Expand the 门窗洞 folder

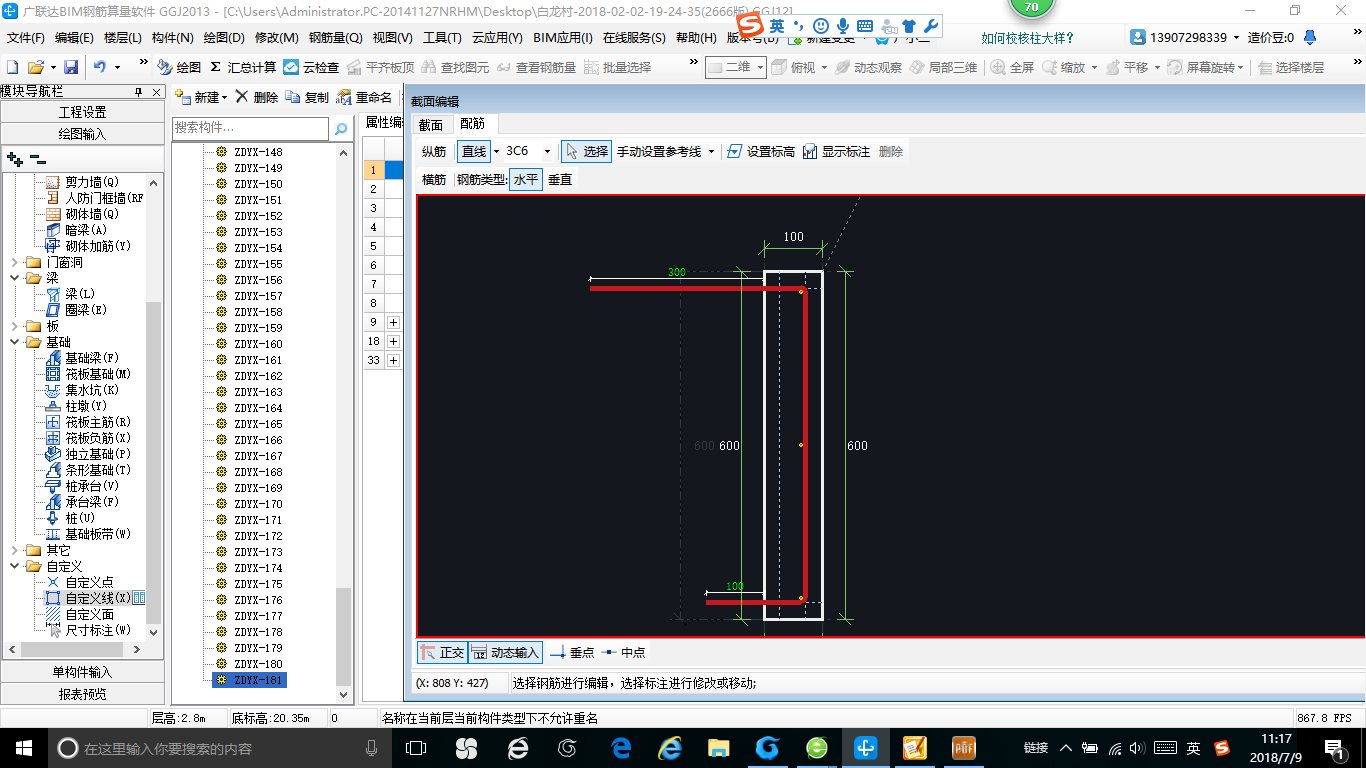(14, 262)
